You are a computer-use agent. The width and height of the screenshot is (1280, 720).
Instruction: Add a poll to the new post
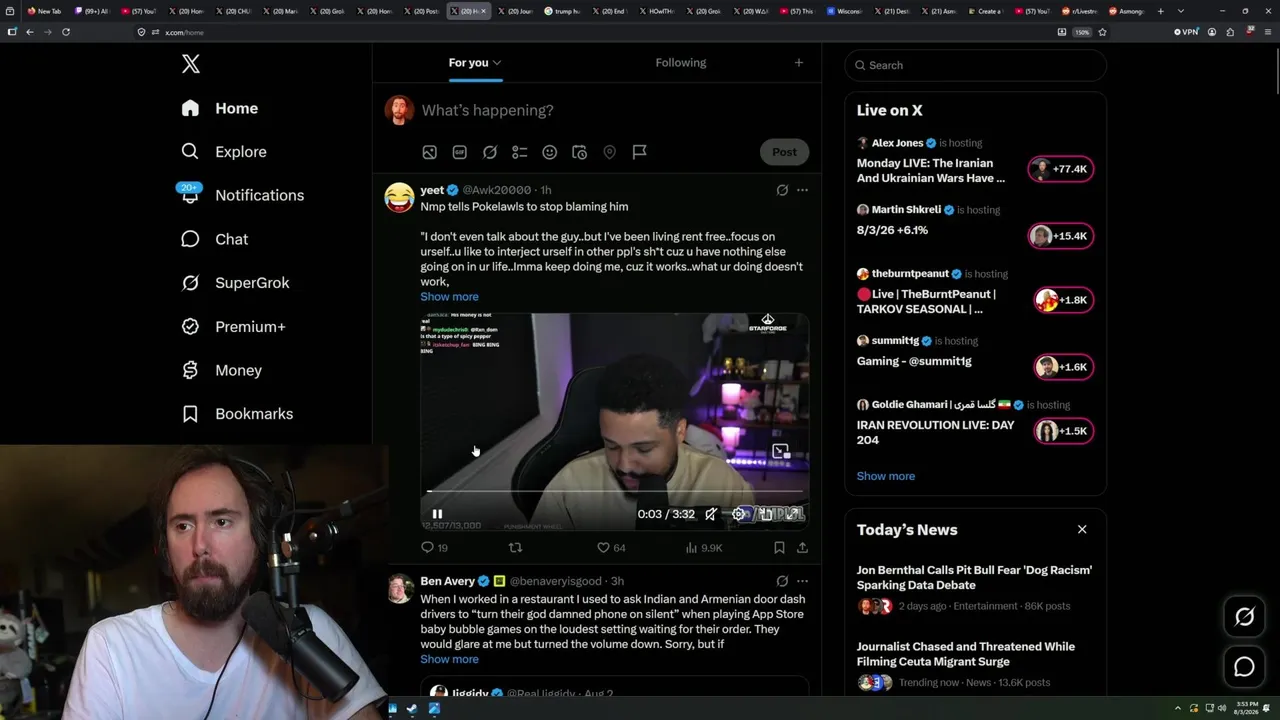pos(519,152)
